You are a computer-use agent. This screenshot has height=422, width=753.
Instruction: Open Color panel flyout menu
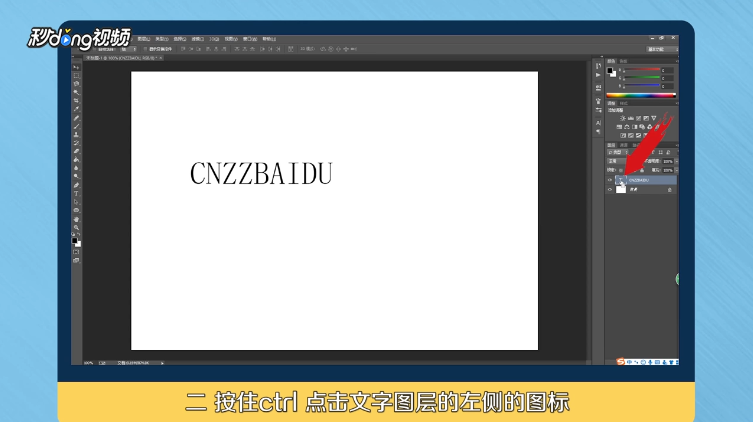[x=677, y=61]
